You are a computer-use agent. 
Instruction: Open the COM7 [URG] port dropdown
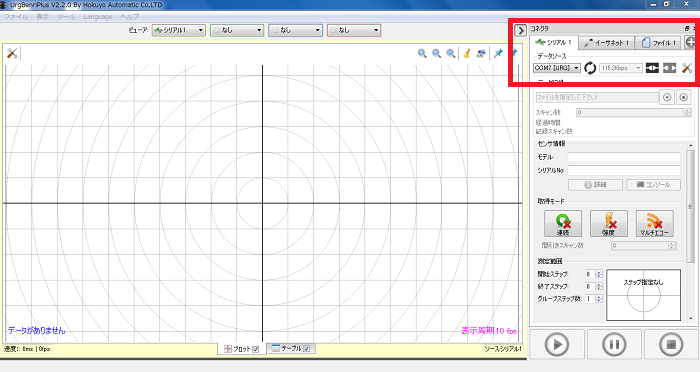pos(557,68)
